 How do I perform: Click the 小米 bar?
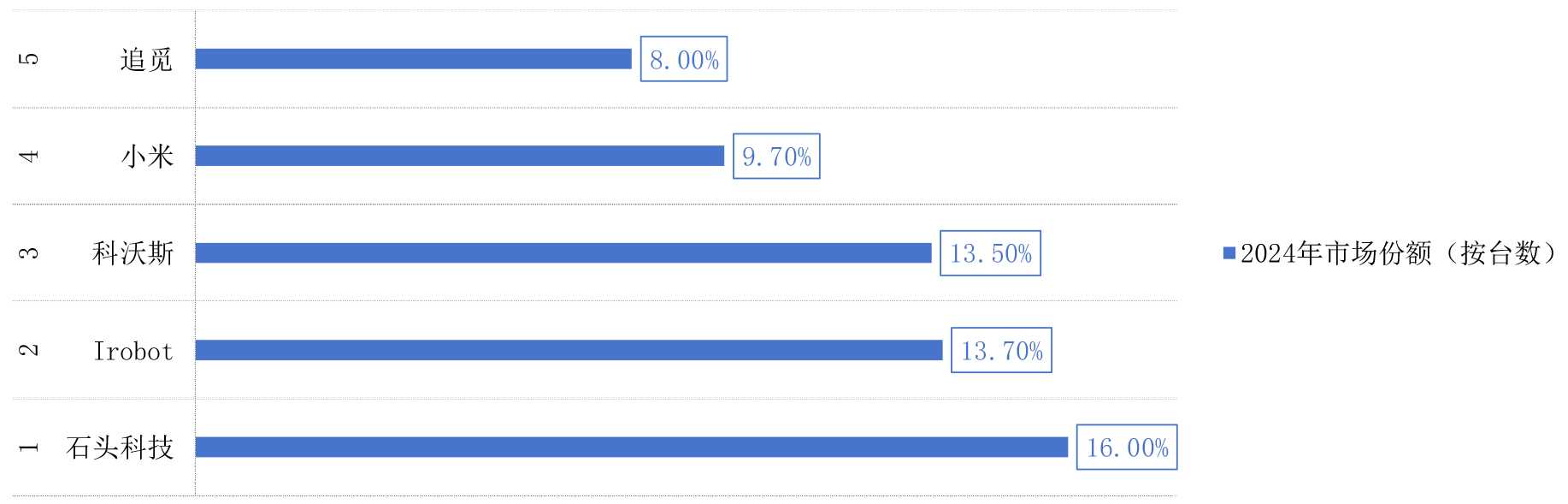coord(459,156)
